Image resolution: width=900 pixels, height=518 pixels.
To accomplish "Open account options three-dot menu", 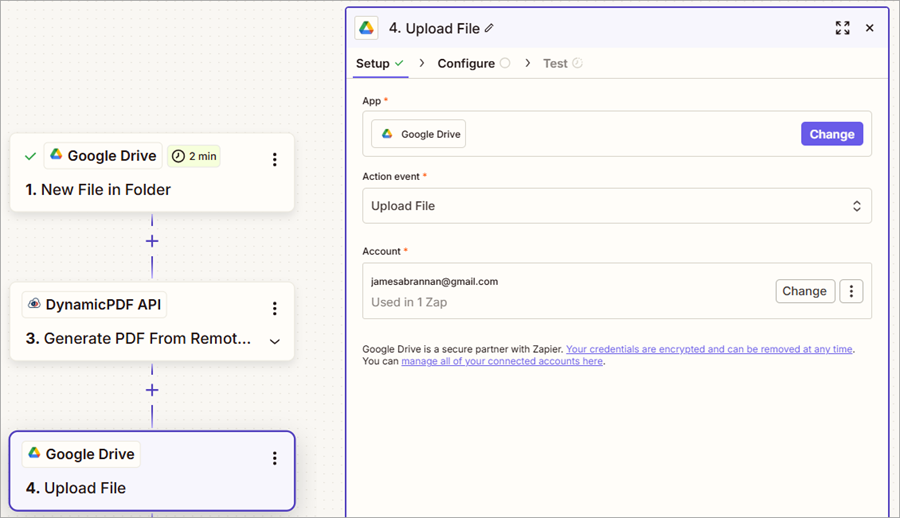I will (x=851, y=291).
